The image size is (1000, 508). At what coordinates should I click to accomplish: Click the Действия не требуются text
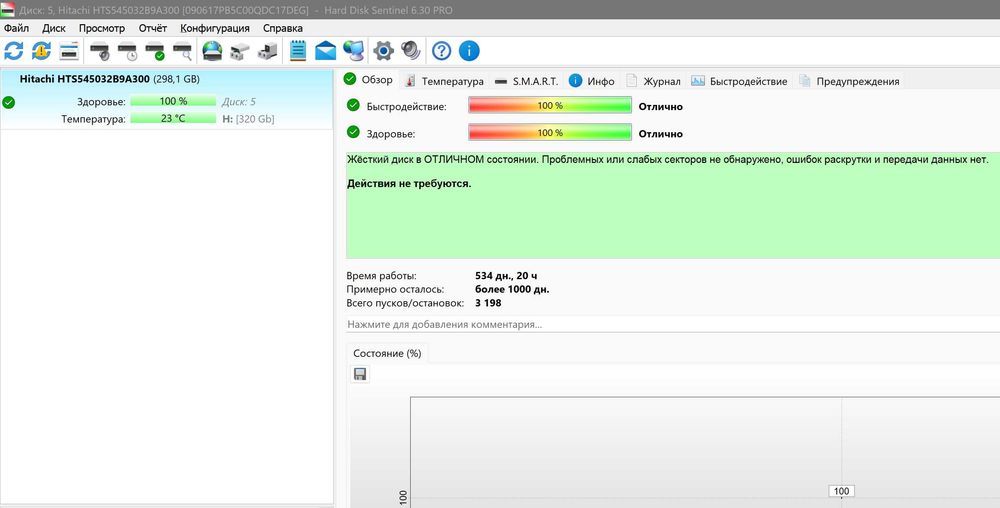click(x=409, y=184)
